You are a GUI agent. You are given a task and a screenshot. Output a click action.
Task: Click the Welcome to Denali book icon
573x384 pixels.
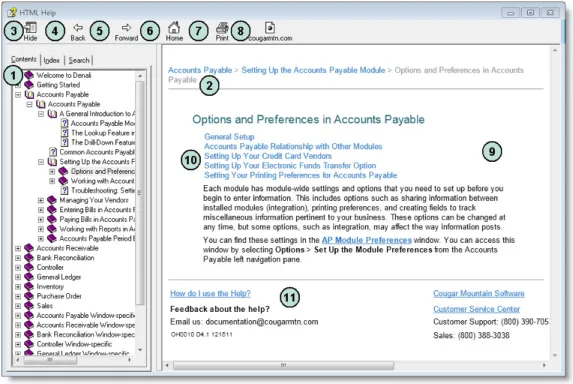(29, 75)
